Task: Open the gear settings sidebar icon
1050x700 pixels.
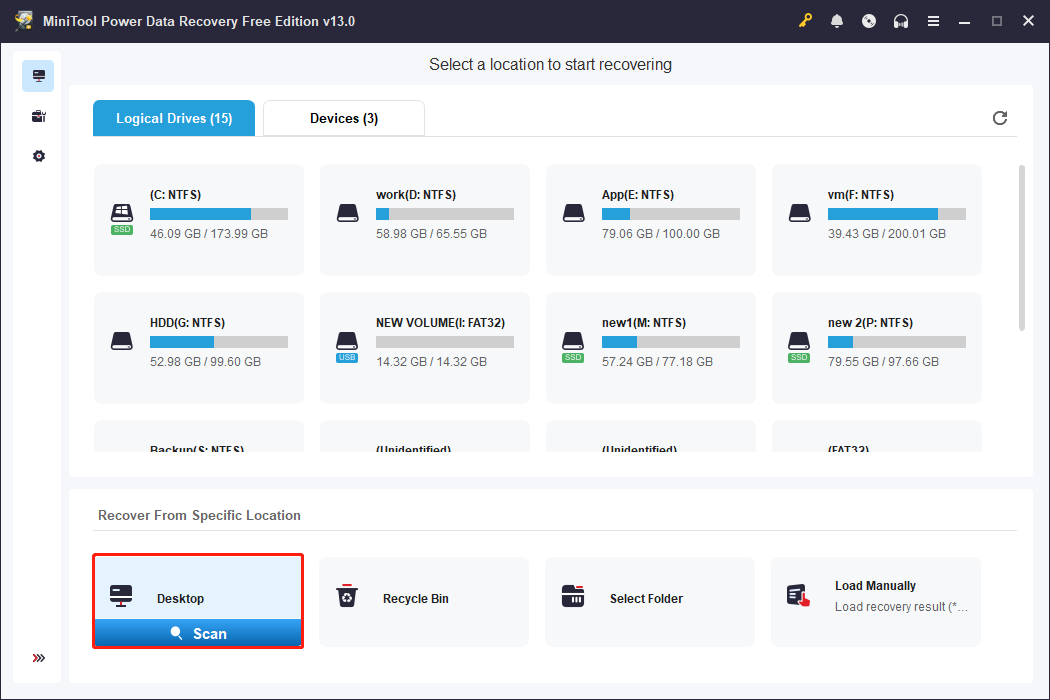Action: click(x=39, y=156)
